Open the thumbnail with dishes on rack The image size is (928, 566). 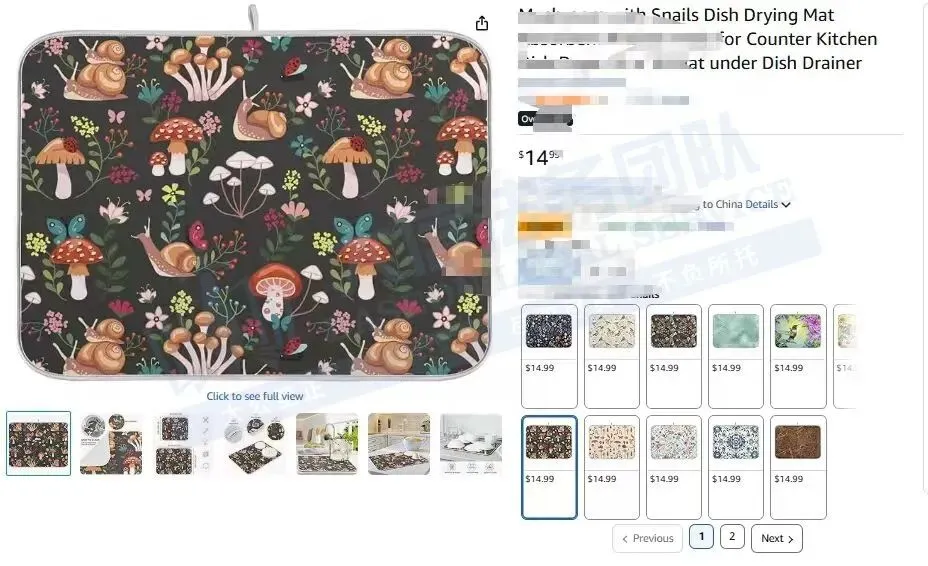[471, 443]
